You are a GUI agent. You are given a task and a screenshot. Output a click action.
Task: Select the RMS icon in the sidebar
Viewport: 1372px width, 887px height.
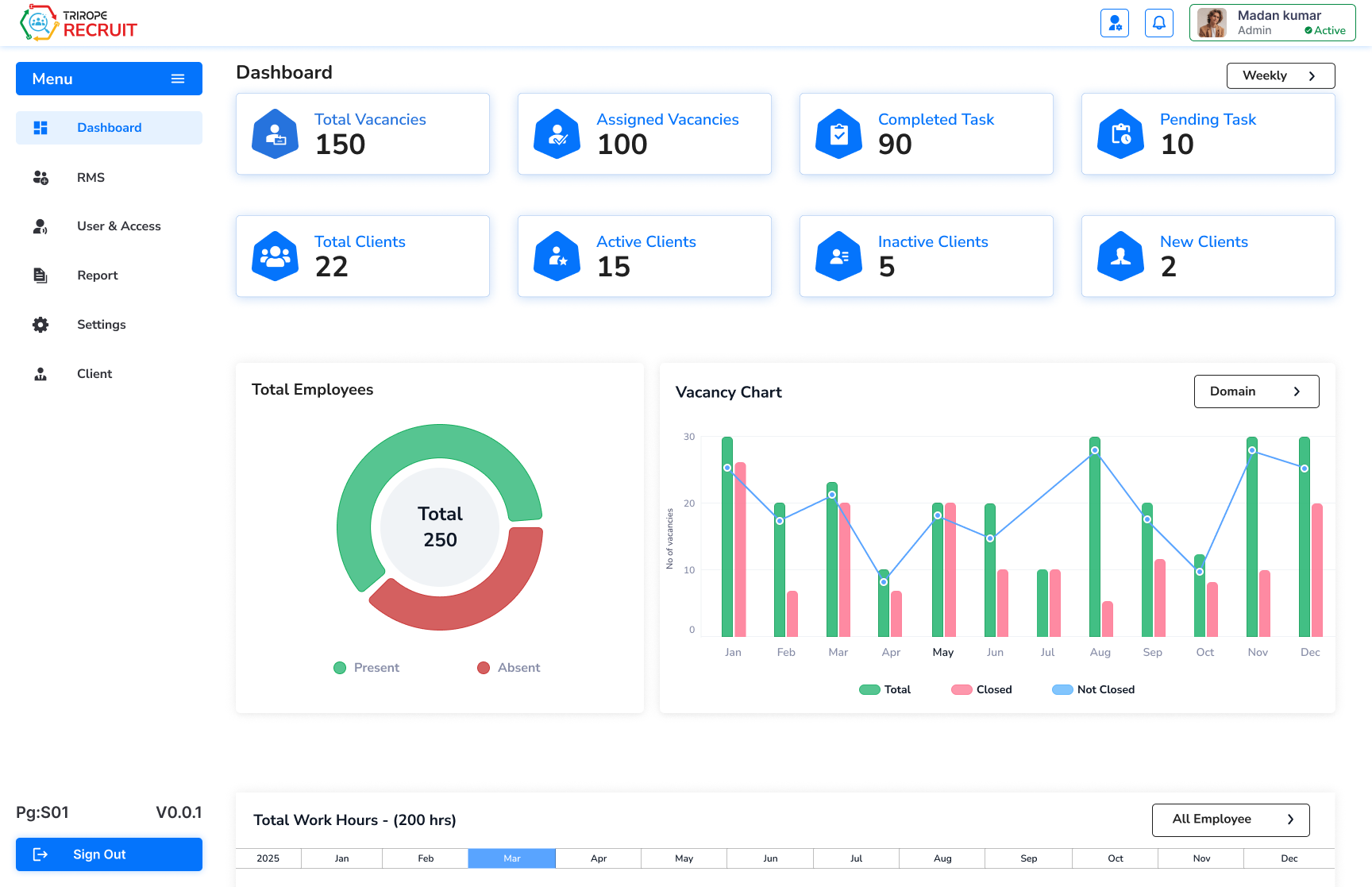tap(40, 177)
